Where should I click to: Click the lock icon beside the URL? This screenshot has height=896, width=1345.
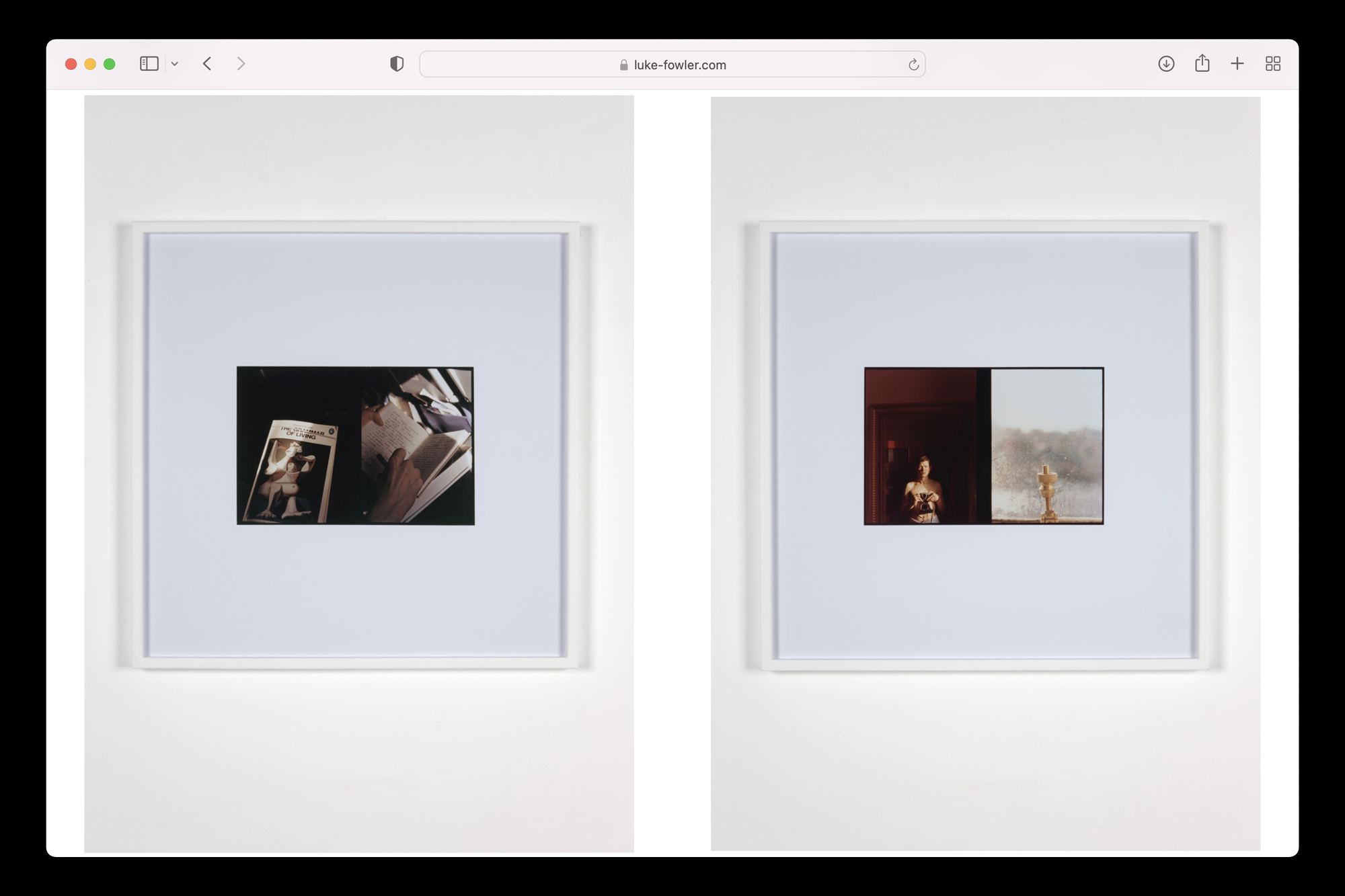point(623,65)
